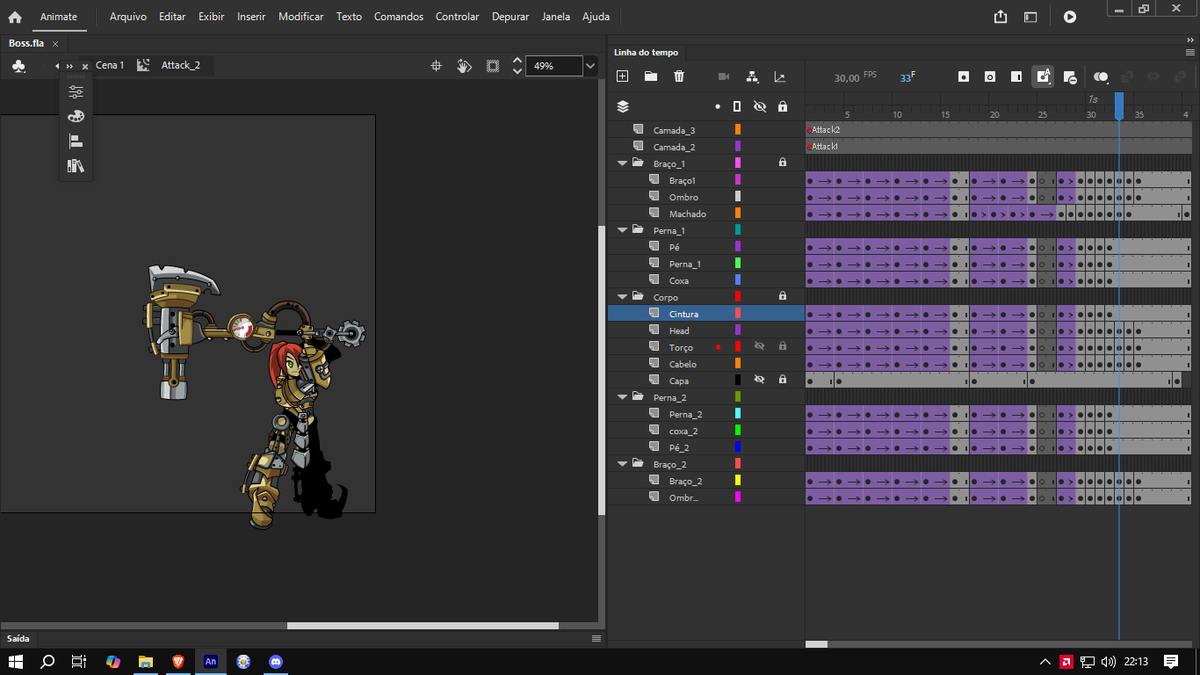The height and width of the screenshot is (675, 1200).
Task: Open the Comandos menu
Action: (x=399, y=17)
